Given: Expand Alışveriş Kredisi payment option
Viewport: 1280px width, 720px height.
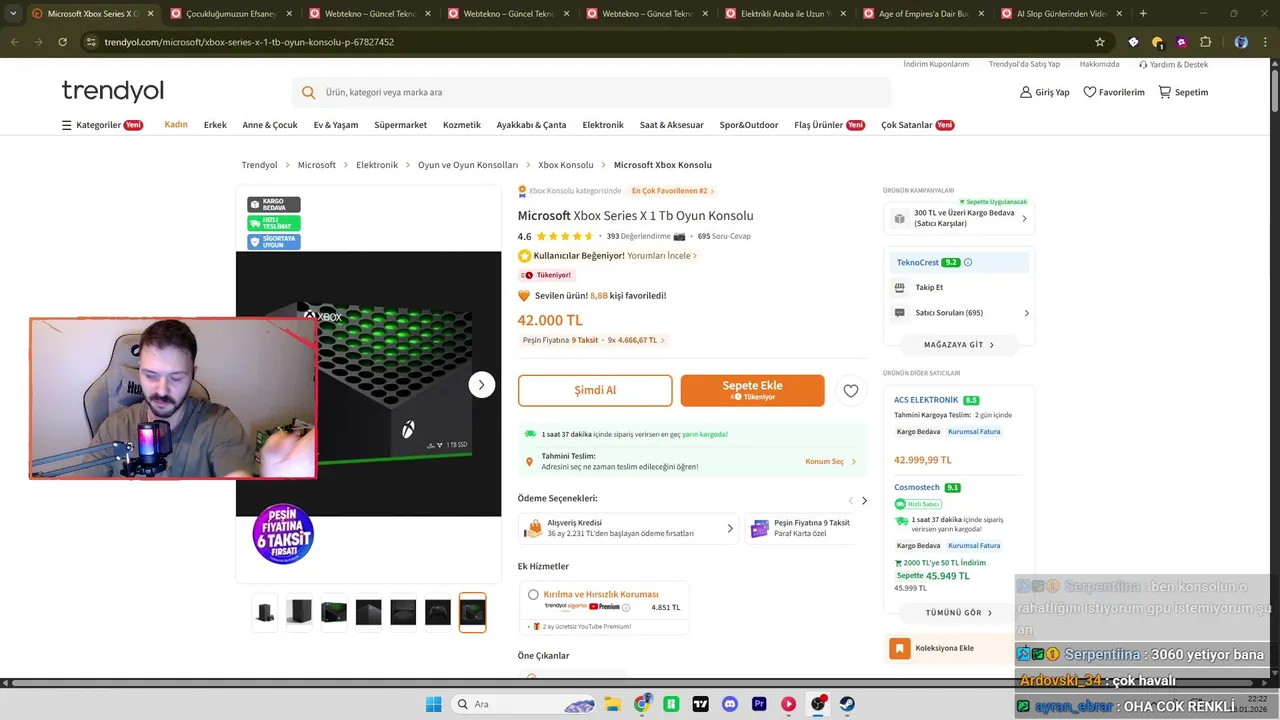Looking at the screenshot, I should click(x=629, y=528).
